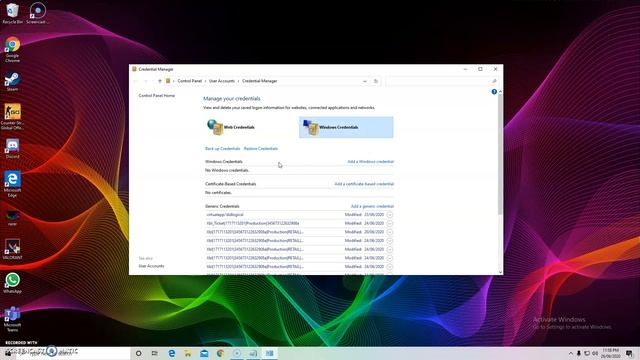Viewport: 640px width, 360px height.
Task: Click the microphone icon in system tray
Action: pyautogui.click(x=579, y=353)
